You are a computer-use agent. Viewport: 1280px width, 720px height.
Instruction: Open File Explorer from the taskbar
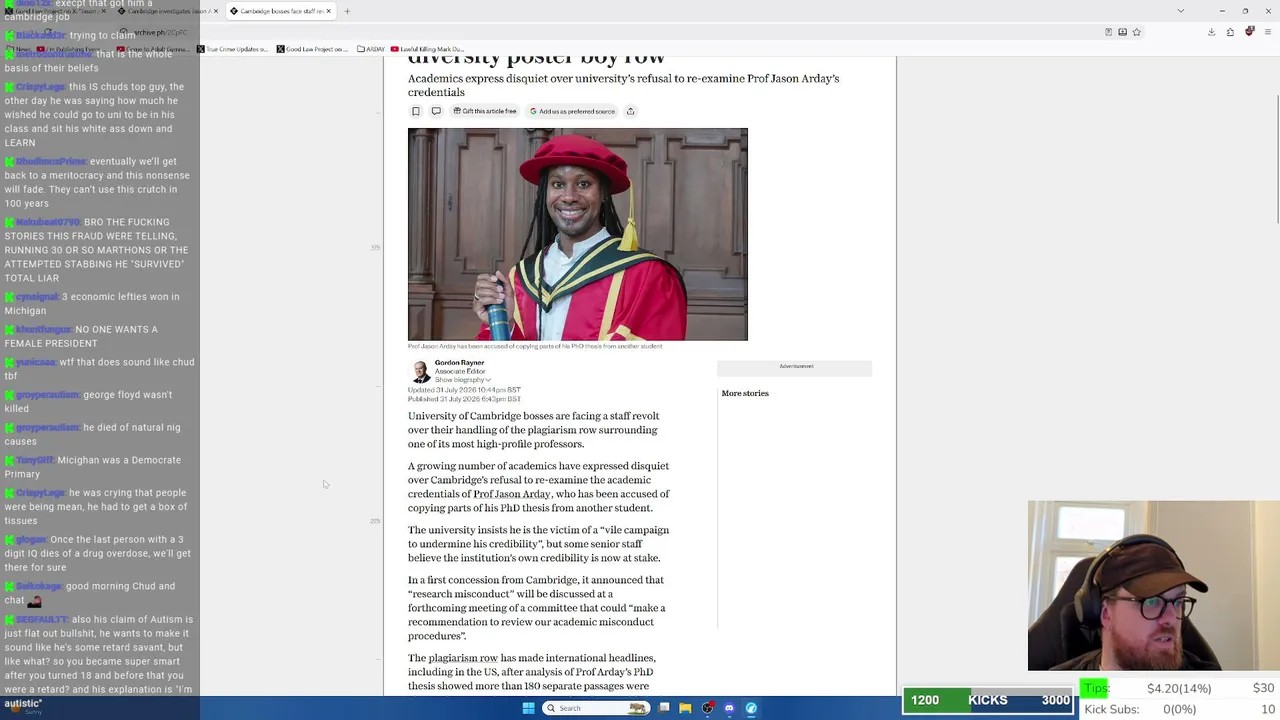(685, 708)
